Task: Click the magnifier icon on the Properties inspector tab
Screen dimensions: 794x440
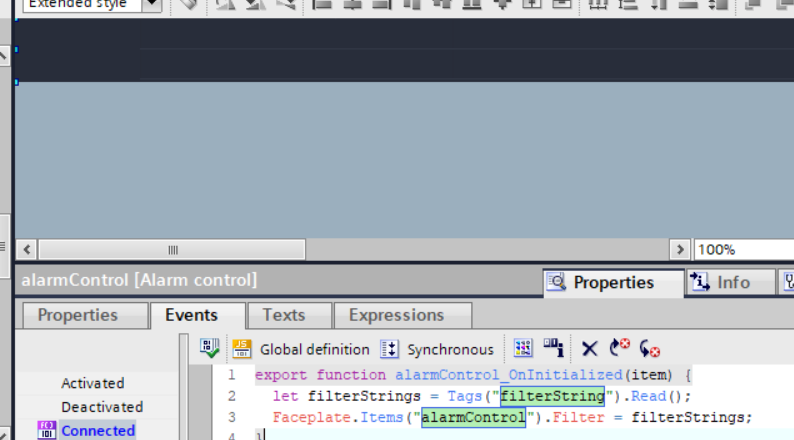Action: 557,282
